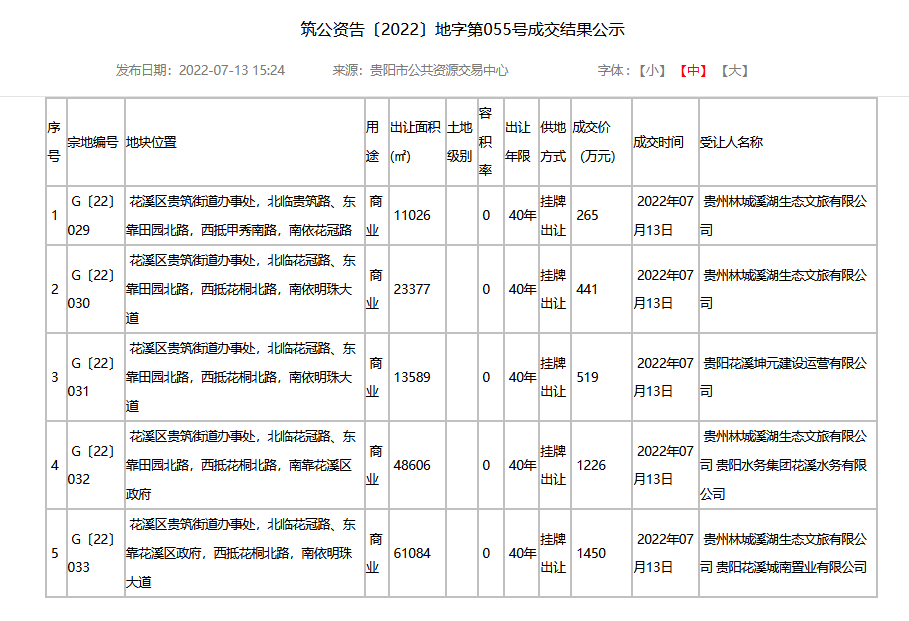Select parcel number G〔22〕029 cell
This screenshot has height=621, width=909.
click(x=93, y=216)
